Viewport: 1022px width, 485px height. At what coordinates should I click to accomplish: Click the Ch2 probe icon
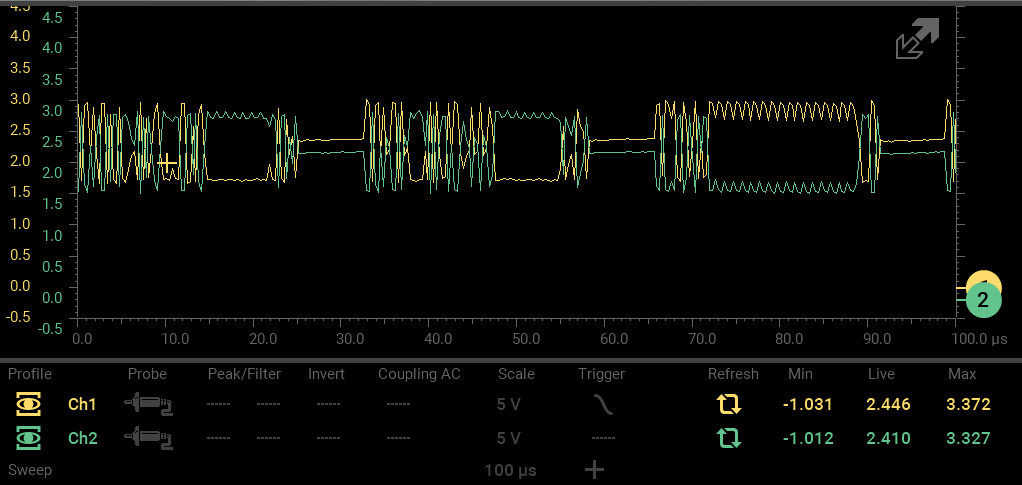pyautogui.click(x=147, y=438)
